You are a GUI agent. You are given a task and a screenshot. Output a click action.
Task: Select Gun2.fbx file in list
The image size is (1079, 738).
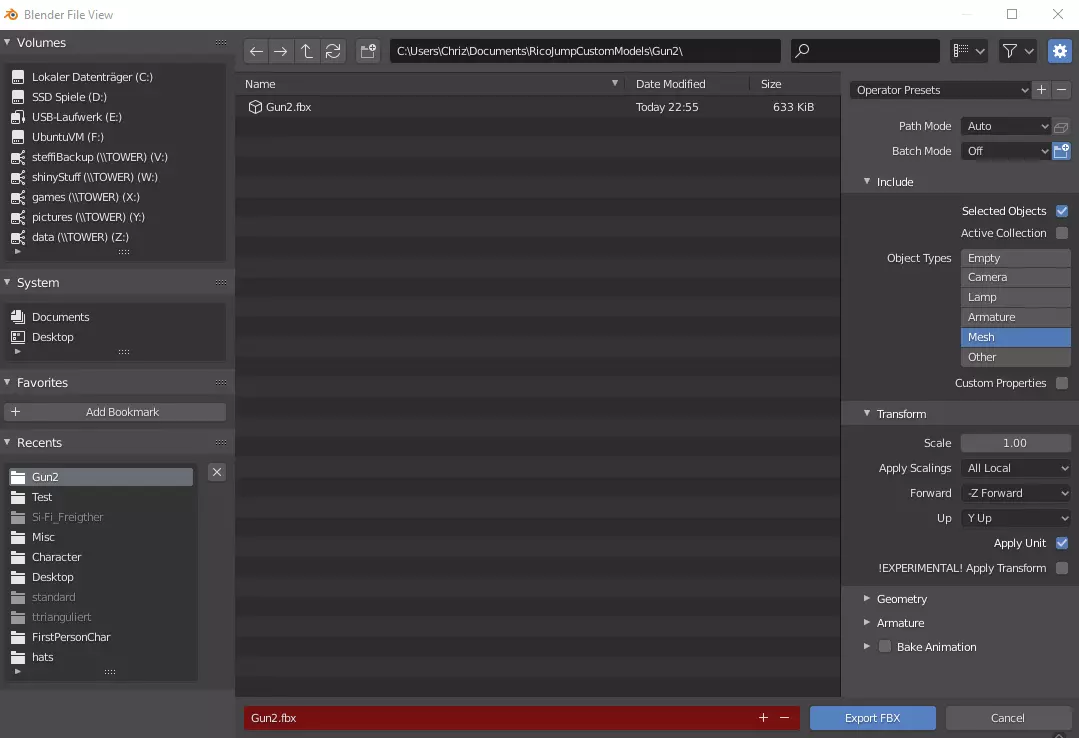[537, 107]
